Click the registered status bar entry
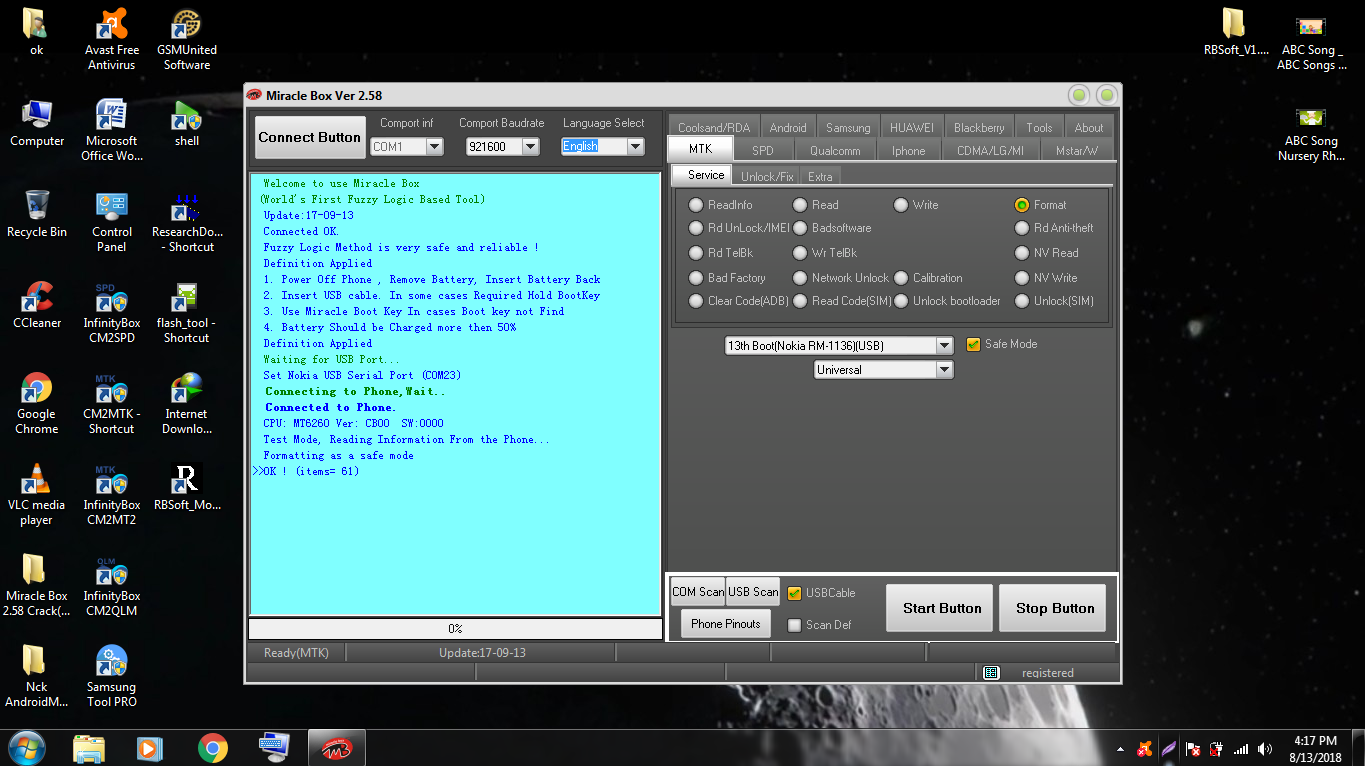Viewport: 1365px width, 766px height. click(x=1047, y=673)
